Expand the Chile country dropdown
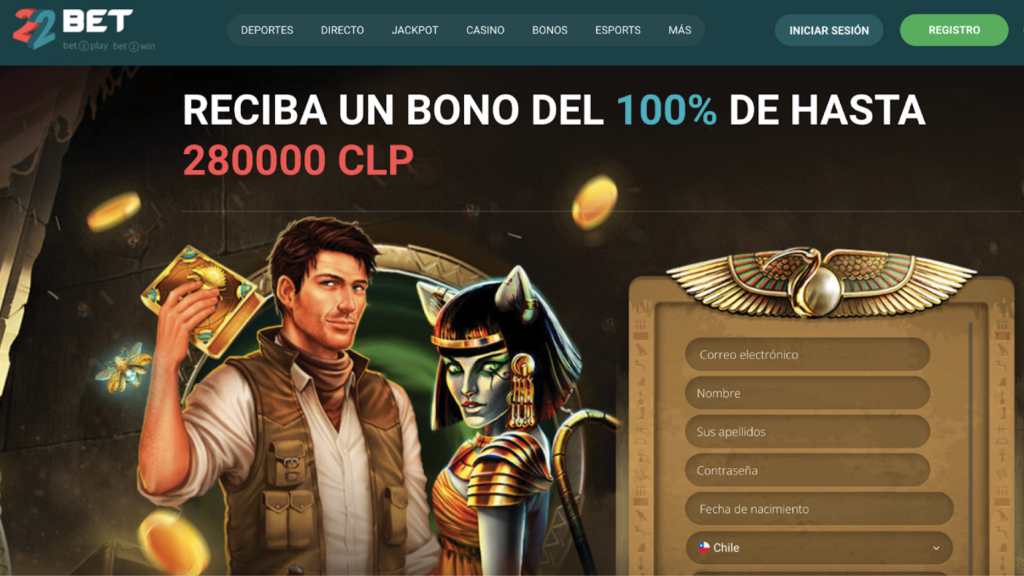The width and height of the screenshot is (1024, 576). click(x=819, y=547)
